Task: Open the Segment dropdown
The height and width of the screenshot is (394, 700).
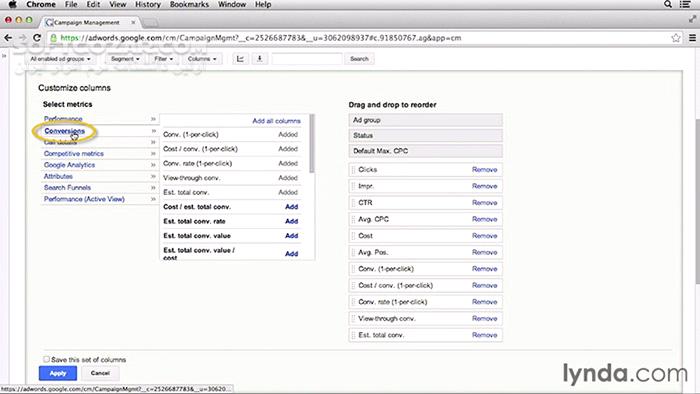Action: pyautogui.click(x=125, y=59)
